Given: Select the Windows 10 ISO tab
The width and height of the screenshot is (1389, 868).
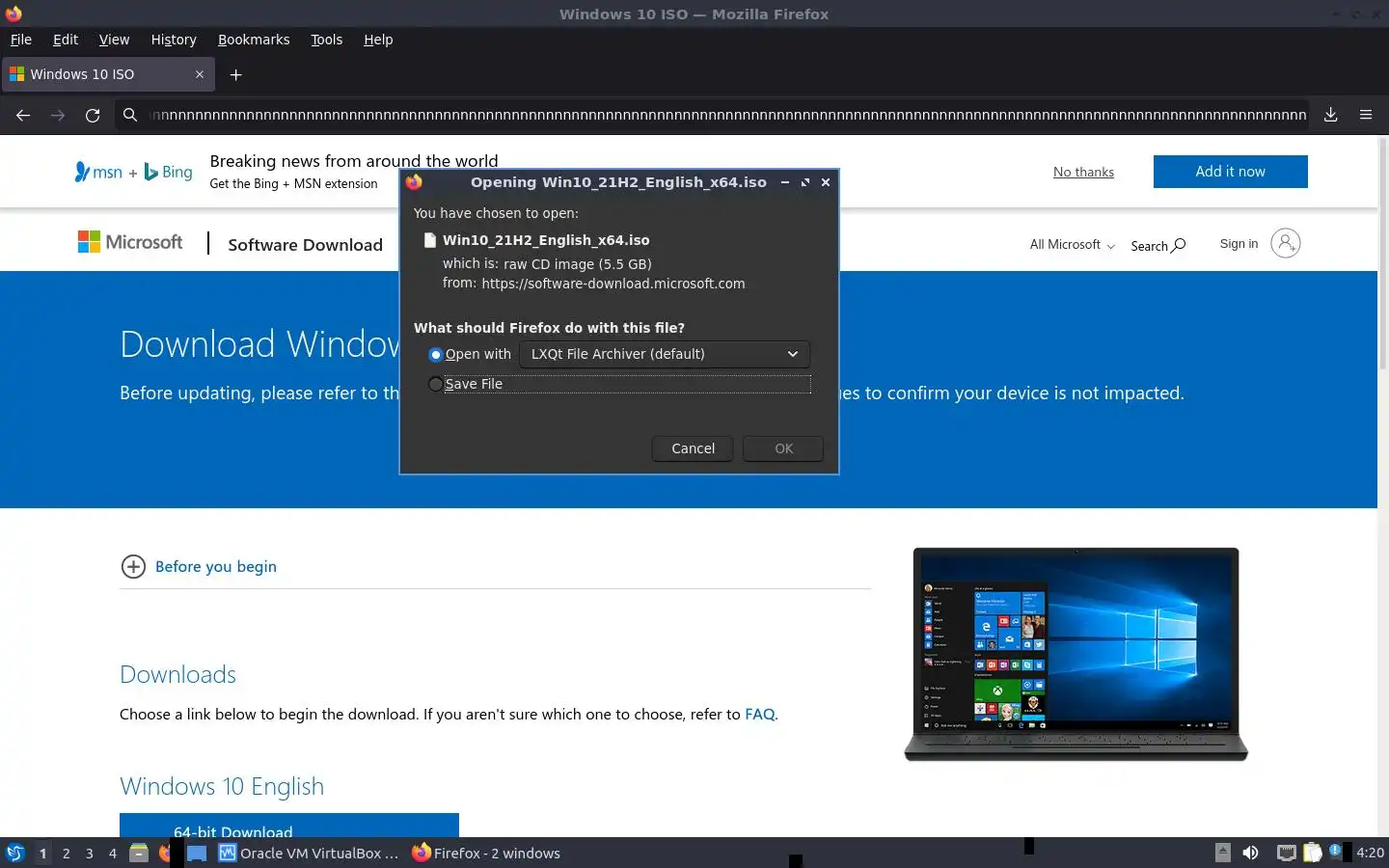Looking at the screenshot, I should coord(106,74).
